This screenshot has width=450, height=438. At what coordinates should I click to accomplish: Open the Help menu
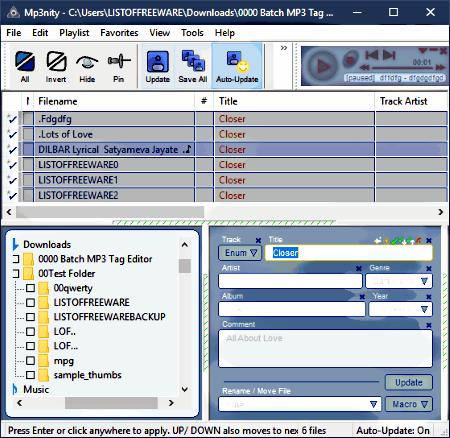click(x=225, y=33)
